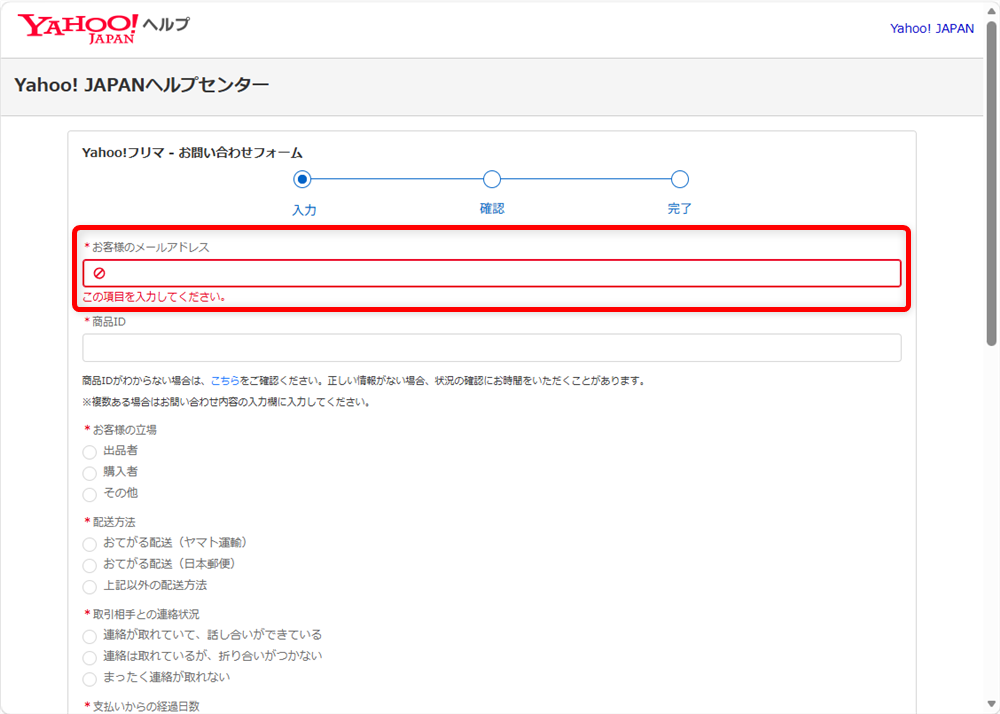Click the この項目を入力してください。 error message
The height and width of the screenshot is (714, 1000).
click(x=154, y=297)
